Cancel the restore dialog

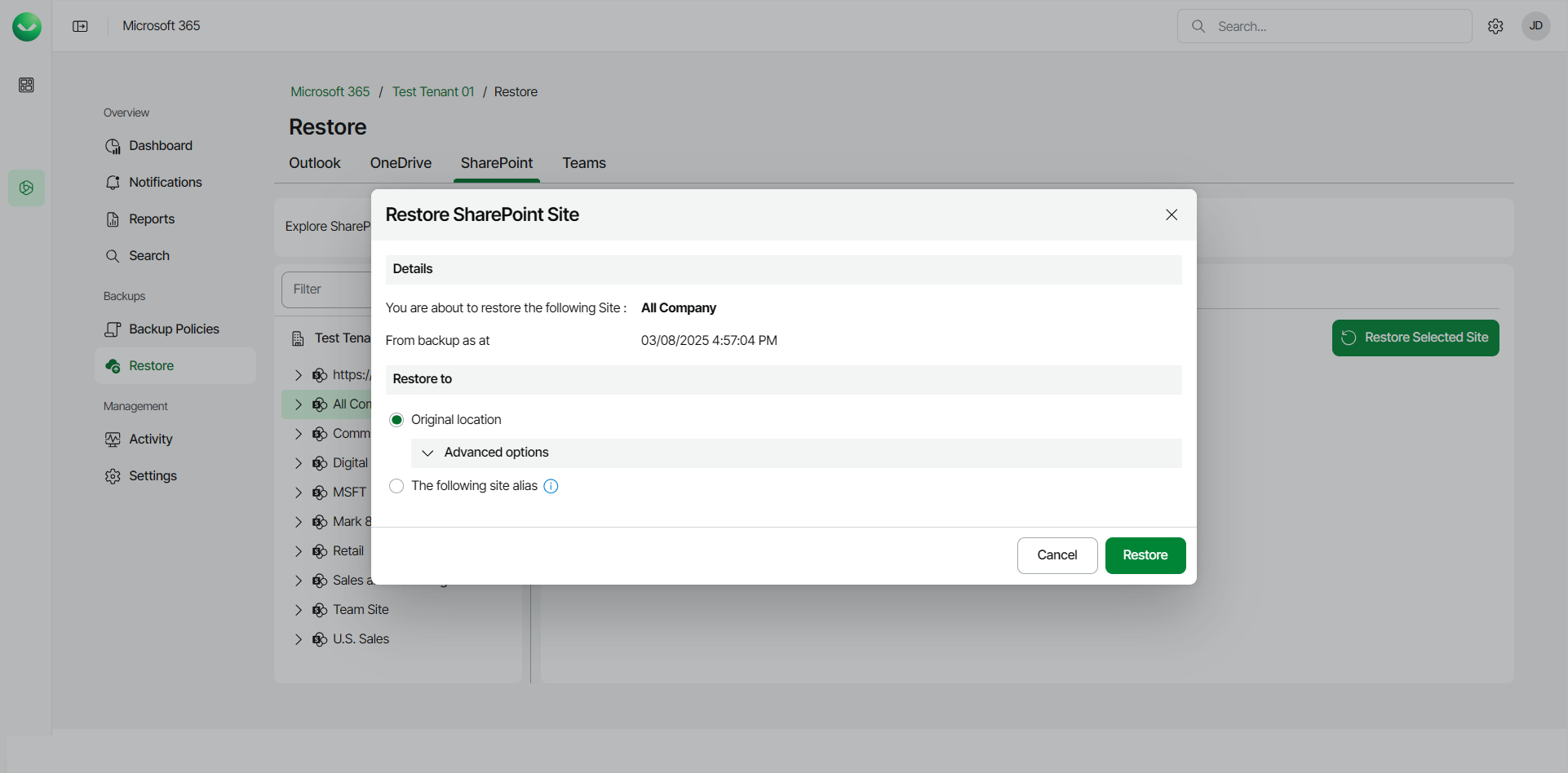click(1056, 555)
